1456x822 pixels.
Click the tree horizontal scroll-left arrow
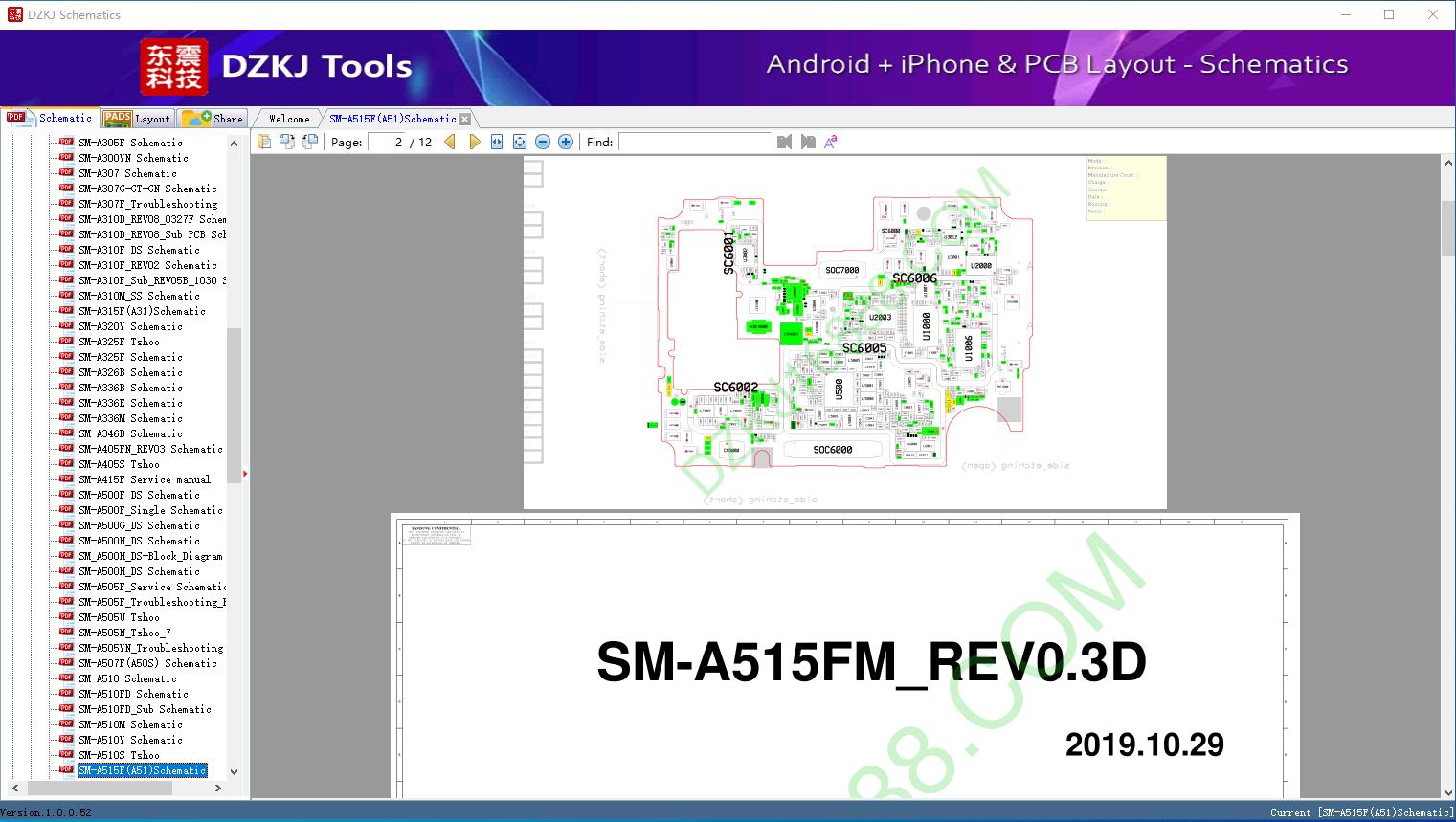(x=16, y=789)
